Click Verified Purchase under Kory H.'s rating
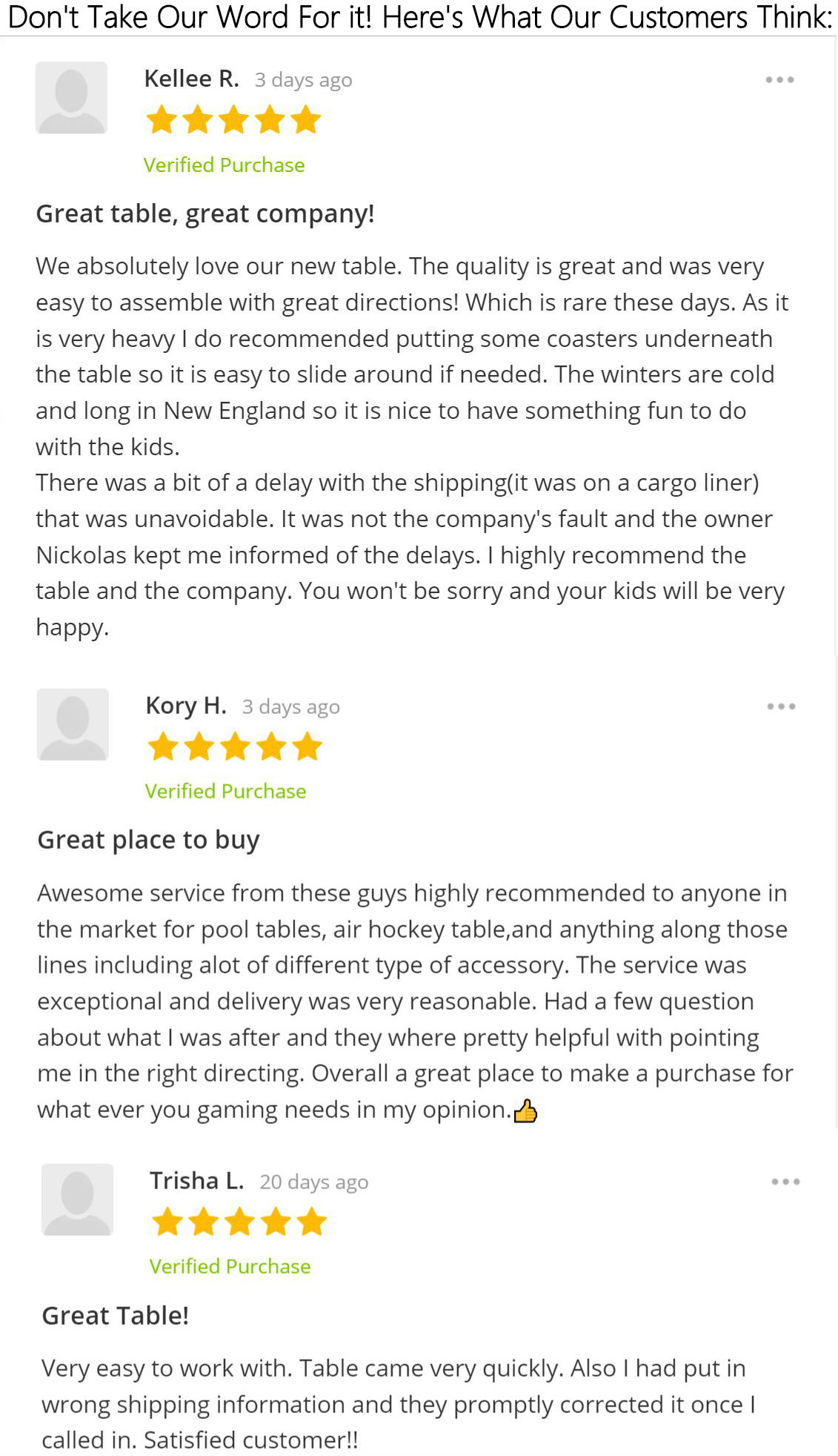This screenshot has width=838, height=1456. point(225,791)
